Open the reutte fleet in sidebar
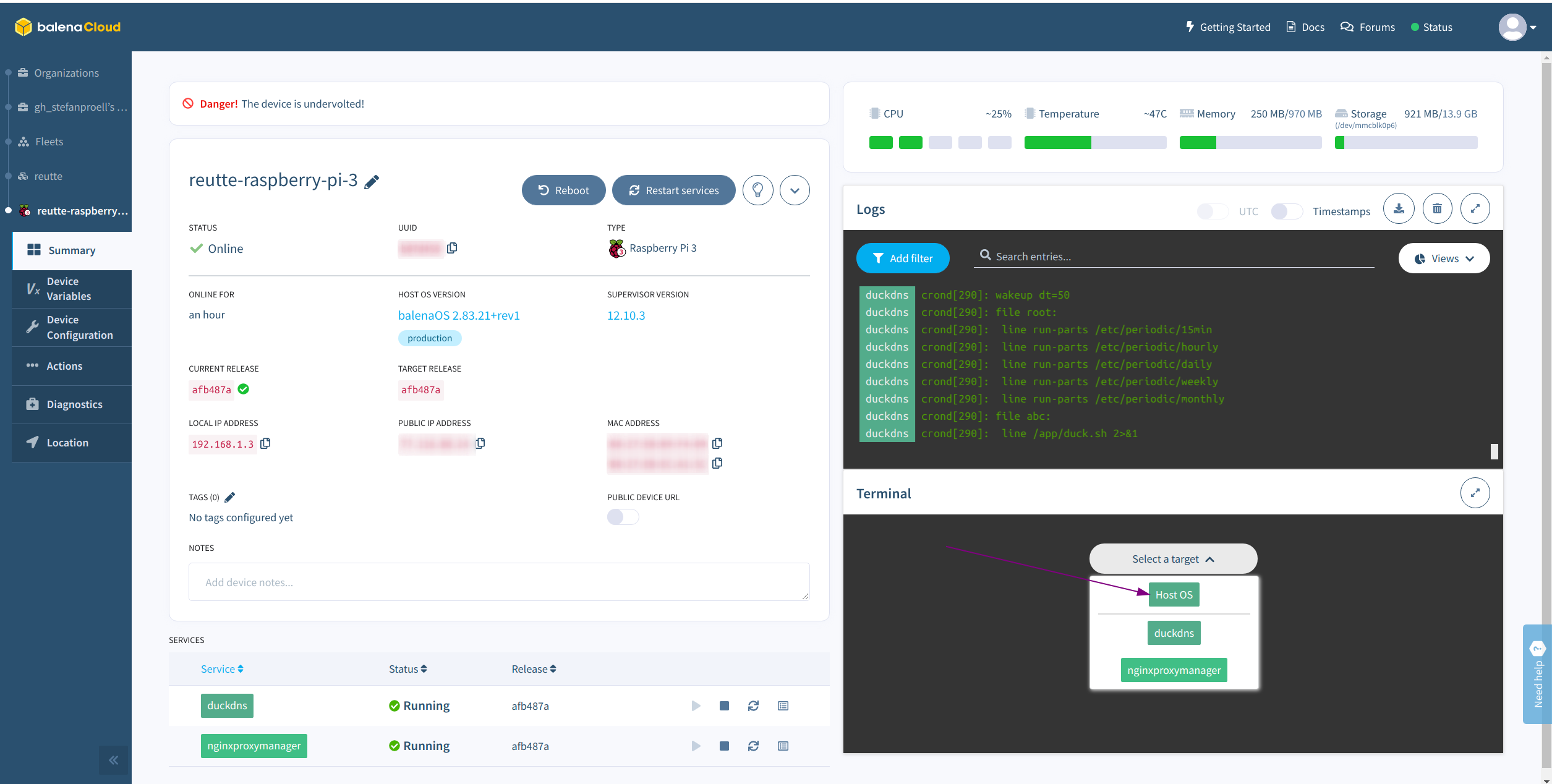The height and width of the screenshot is (784, 1552). (41, 176)
